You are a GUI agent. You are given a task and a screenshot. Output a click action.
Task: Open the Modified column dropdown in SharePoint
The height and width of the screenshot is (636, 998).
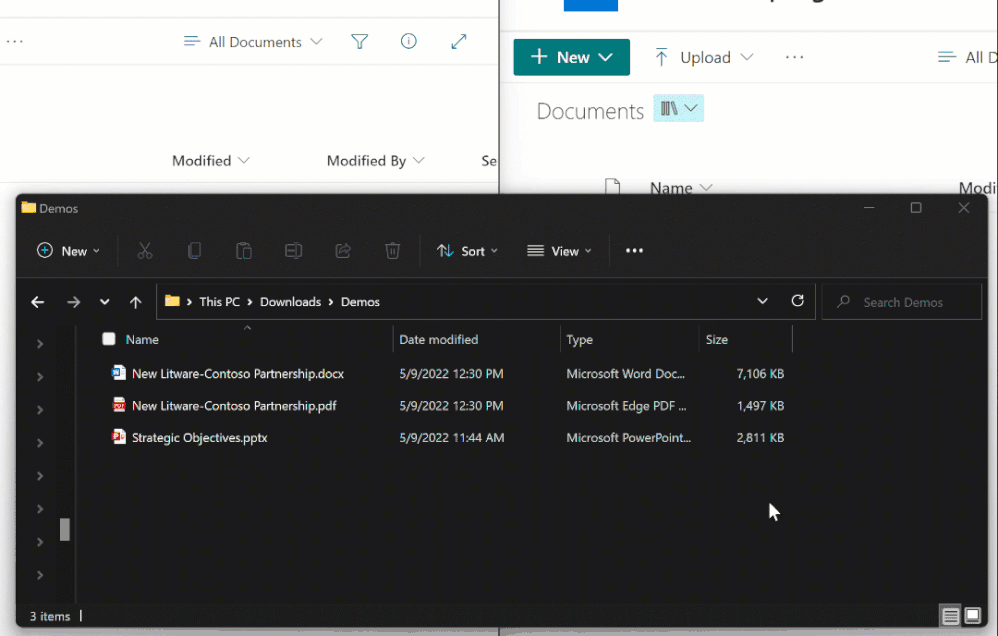tap(211, 160)
